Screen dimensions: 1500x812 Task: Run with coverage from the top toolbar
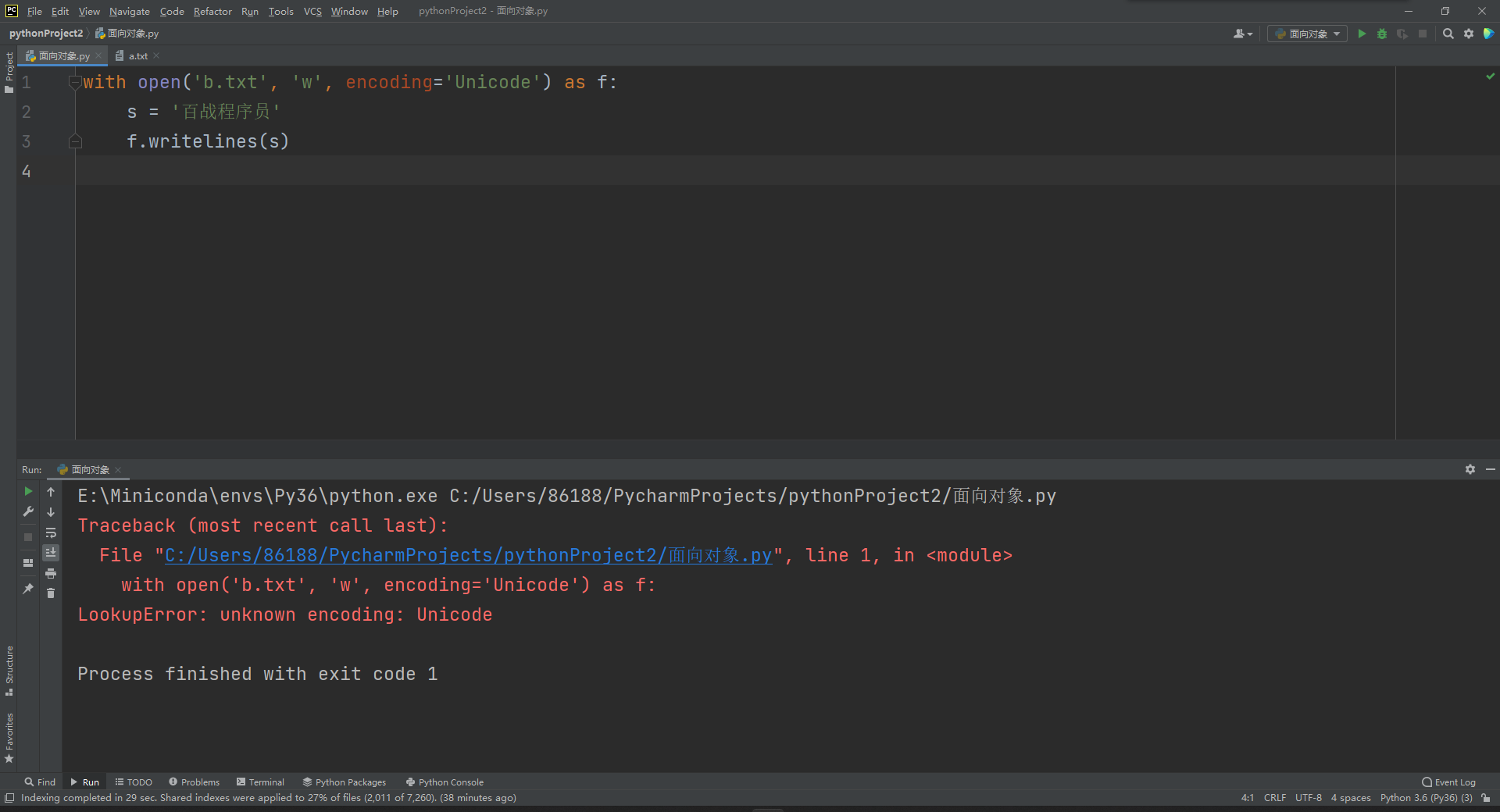click(1402, 34)
